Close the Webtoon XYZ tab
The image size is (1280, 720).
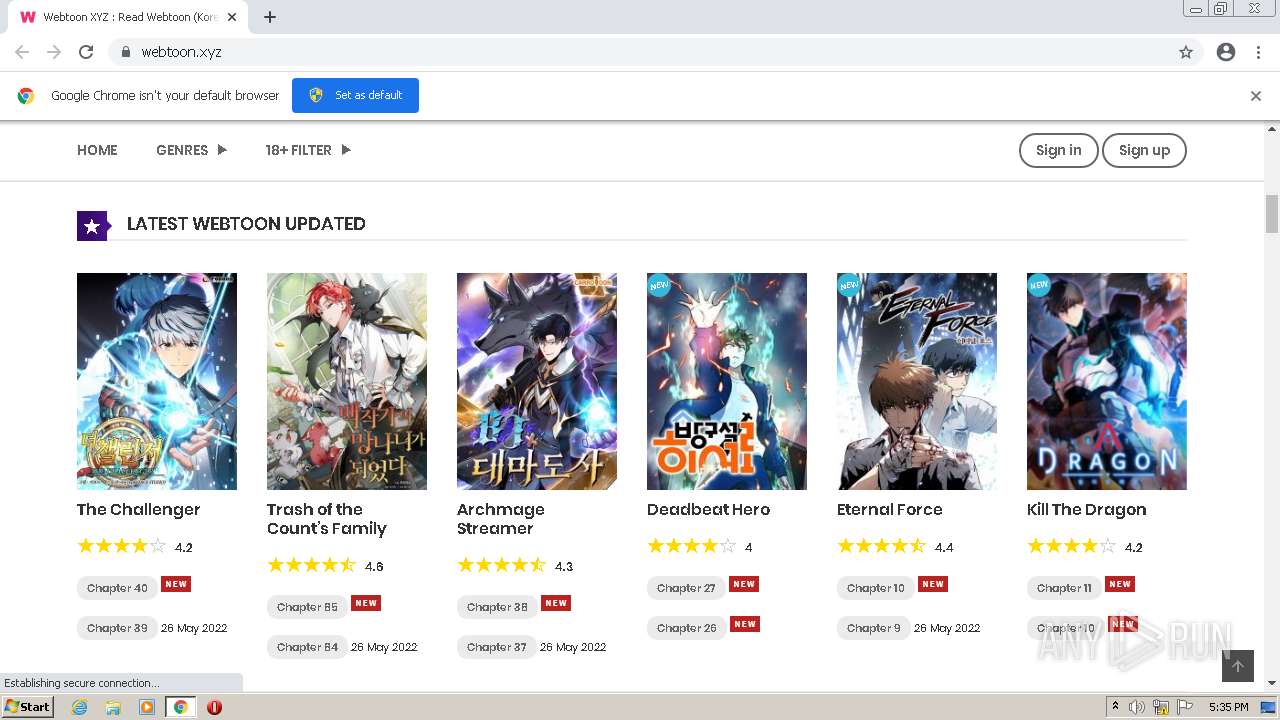click(232, 17)
